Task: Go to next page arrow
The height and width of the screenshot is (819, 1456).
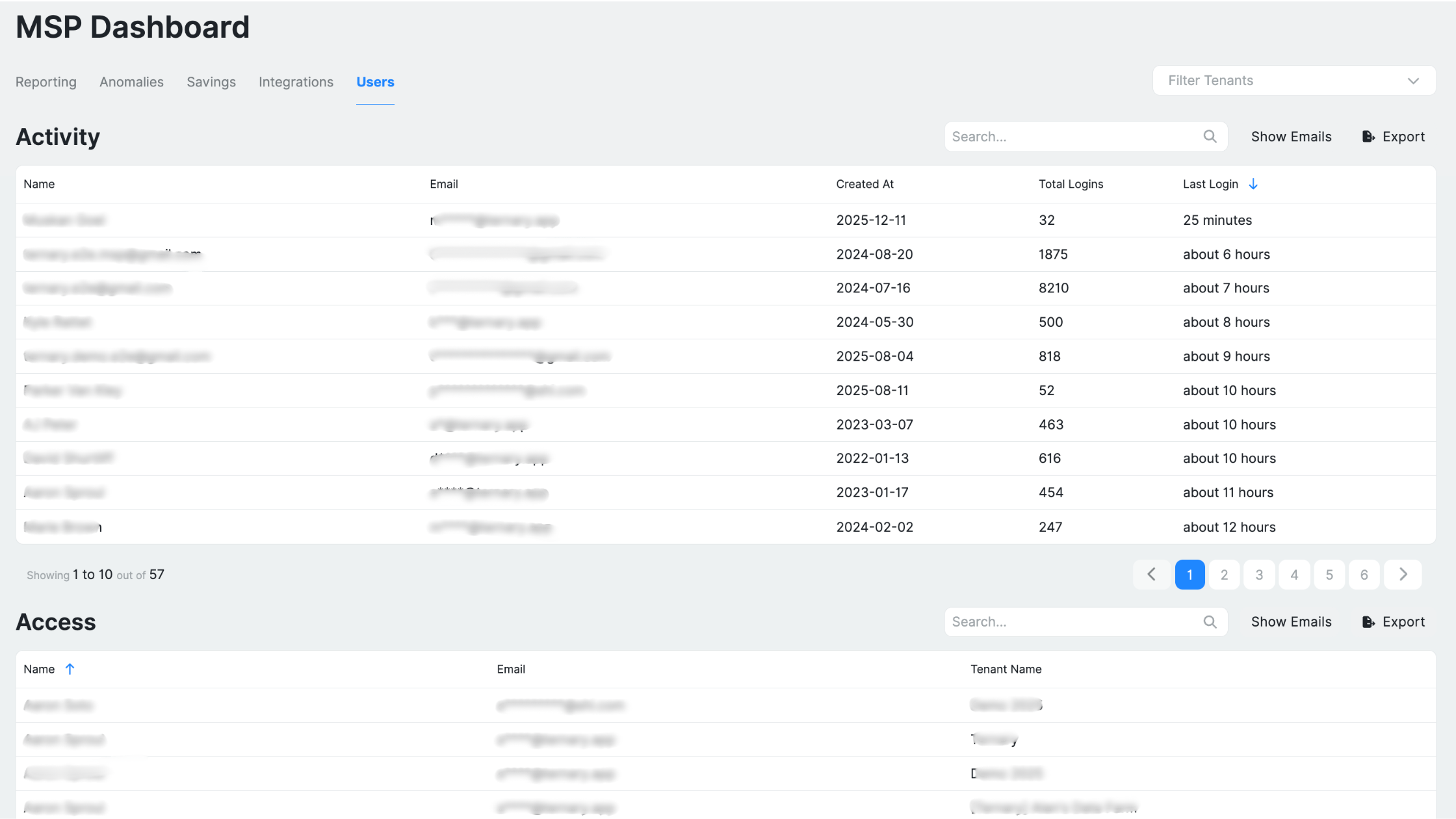Action: tap(1403, 575)
